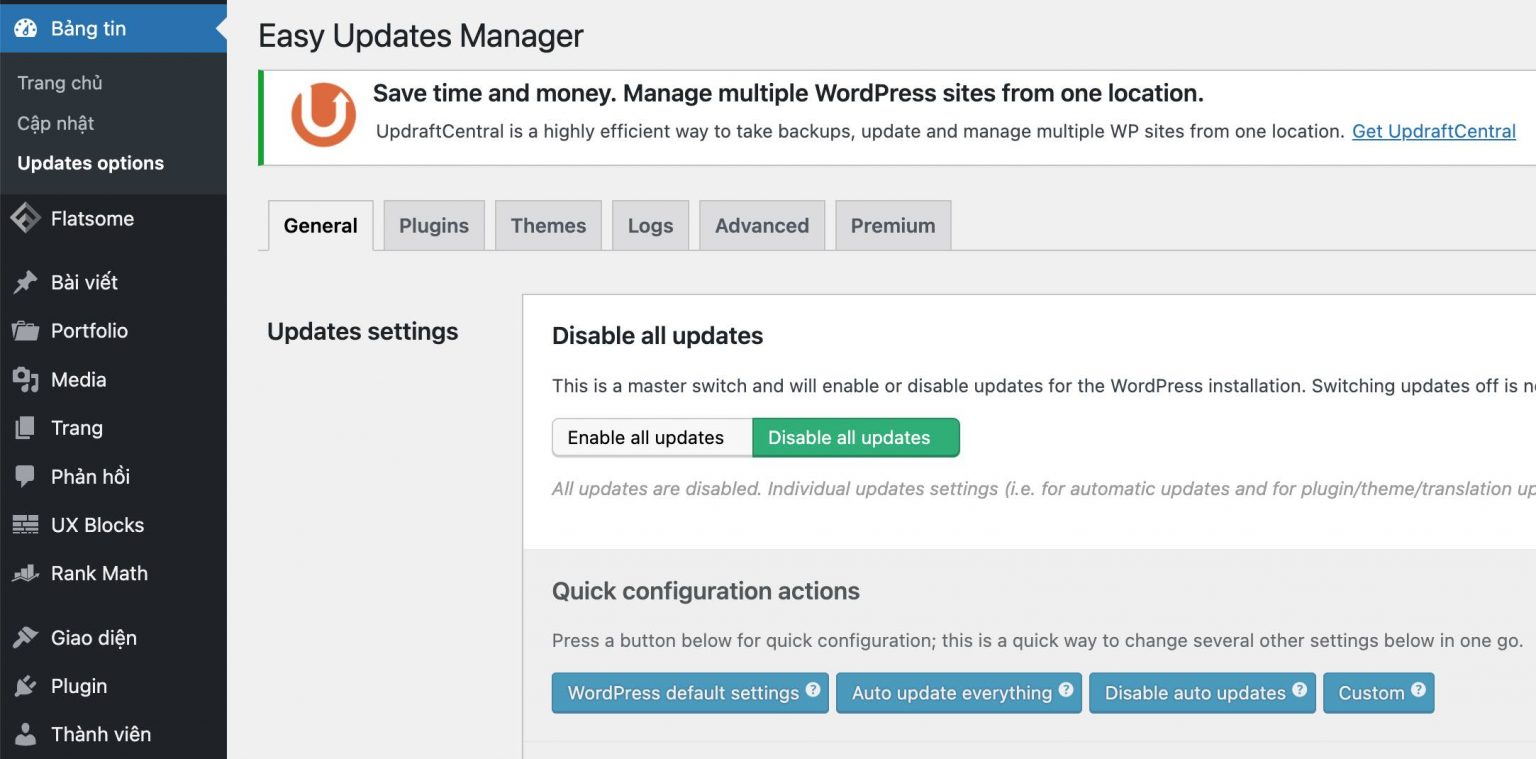Open the Premium tab
The height and width of the screenshot is (759, 1536).
tap(893, 226)
